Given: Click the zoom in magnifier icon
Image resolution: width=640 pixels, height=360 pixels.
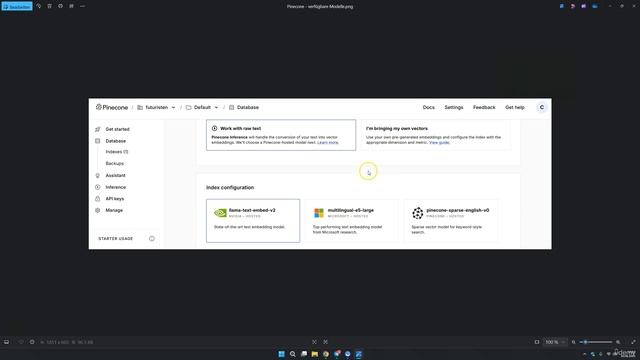Looking at the screenshot, I should [x=618, y=342].
